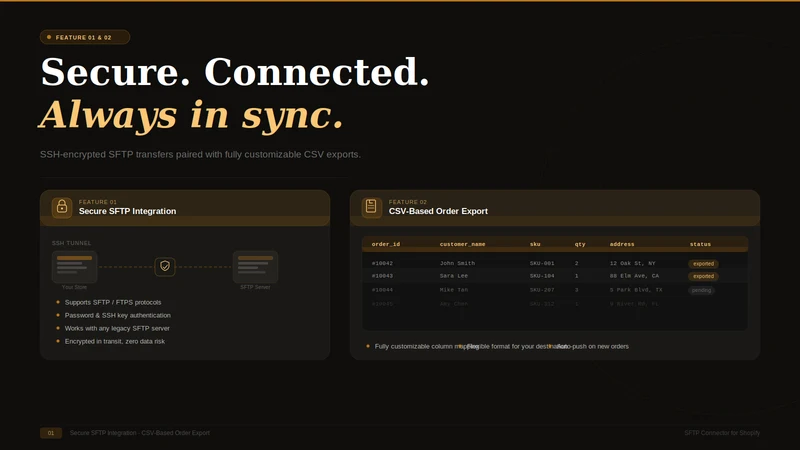Click the order_id column header

[x=386, y=244]
